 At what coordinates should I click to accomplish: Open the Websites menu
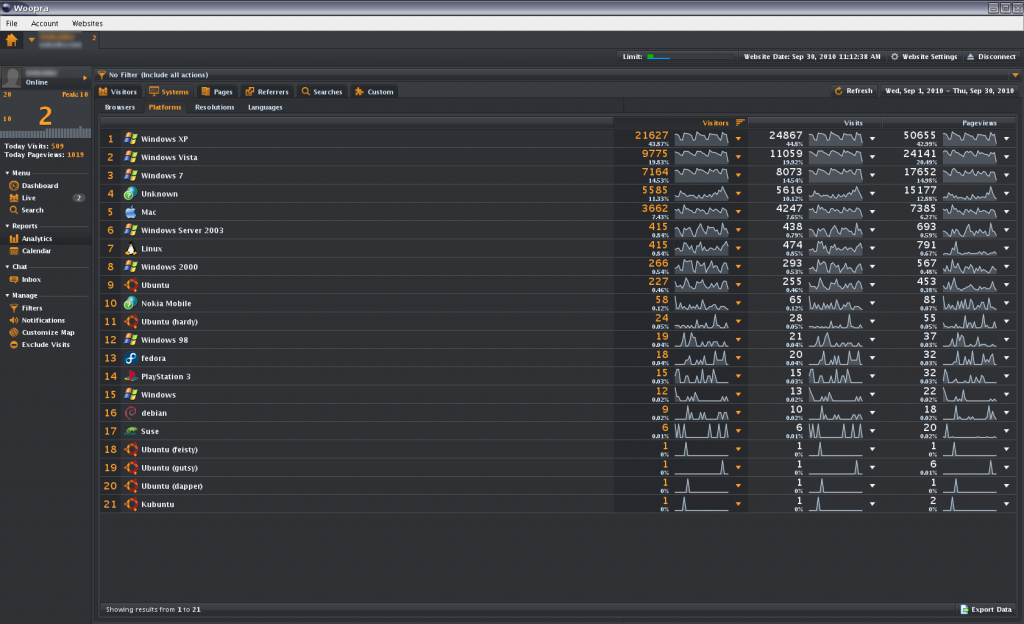pos(88,23)
